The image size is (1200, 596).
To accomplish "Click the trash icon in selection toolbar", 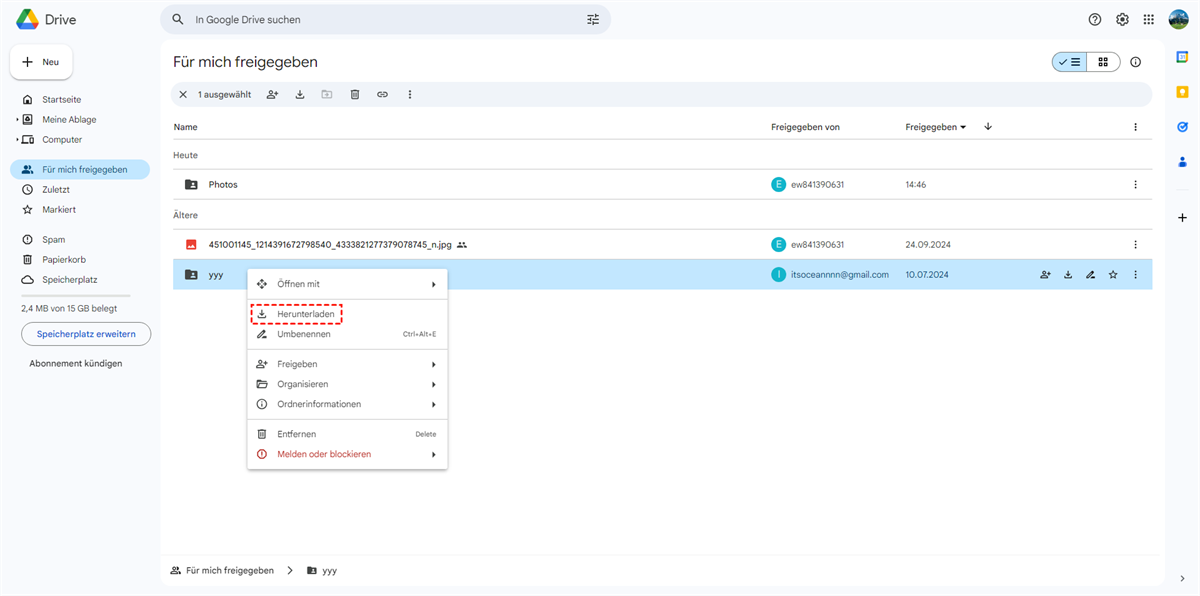I will click(x=355, y=95).
